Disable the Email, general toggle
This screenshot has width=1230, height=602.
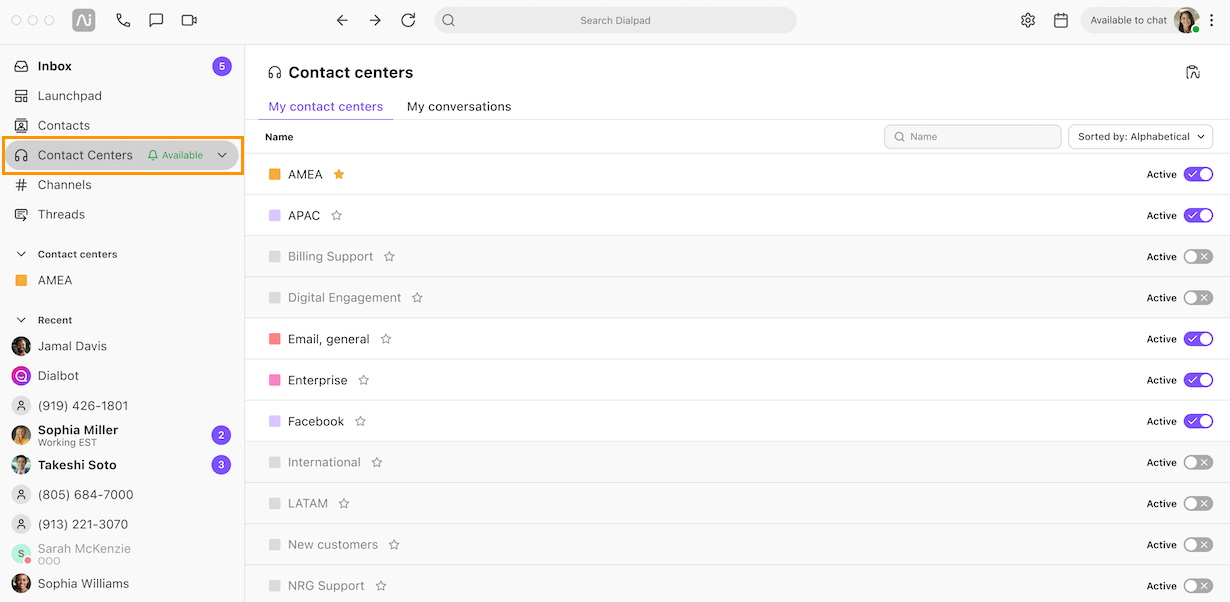click(1198, 339)
